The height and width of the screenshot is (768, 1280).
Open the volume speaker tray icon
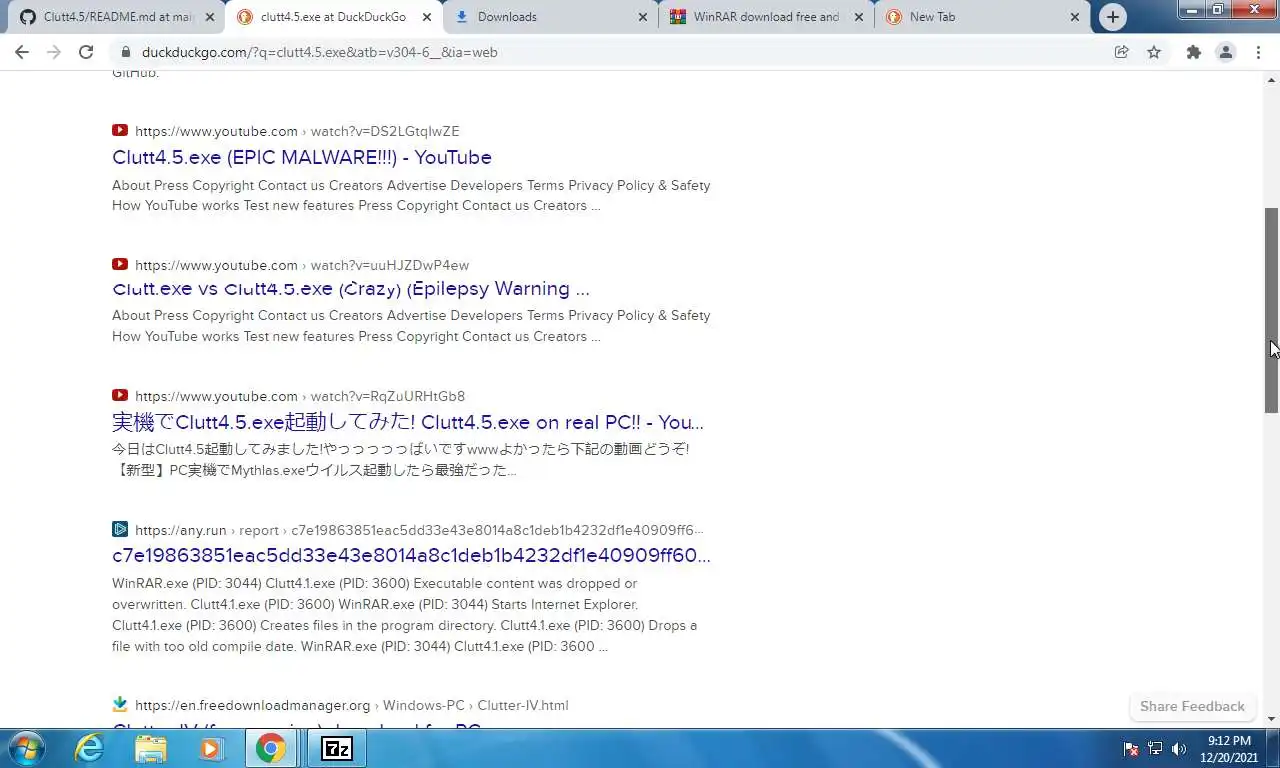pos(1179,749)
